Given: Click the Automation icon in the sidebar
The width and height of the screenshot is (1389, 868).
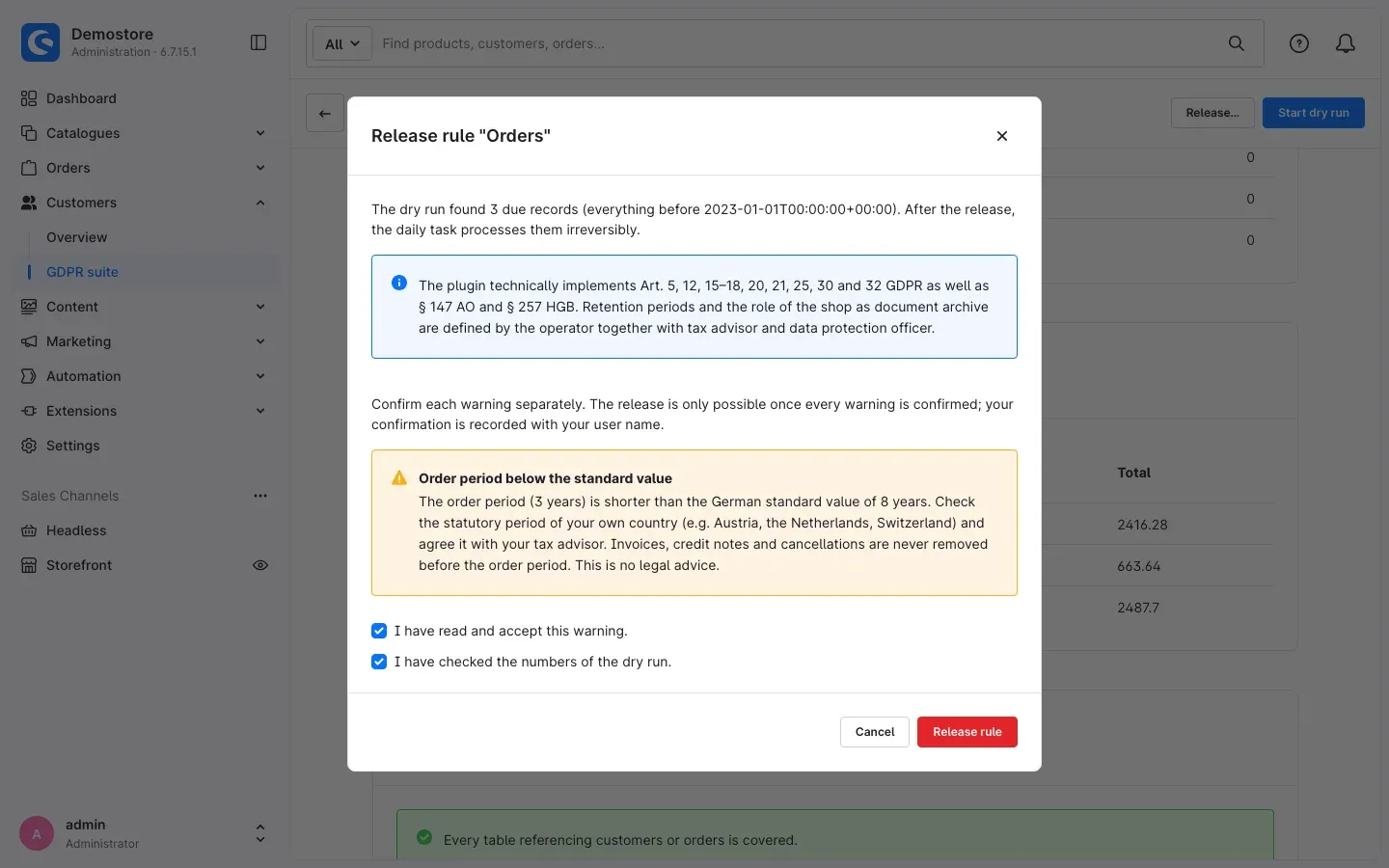Looking at the screenshot, I should (29, 376).
